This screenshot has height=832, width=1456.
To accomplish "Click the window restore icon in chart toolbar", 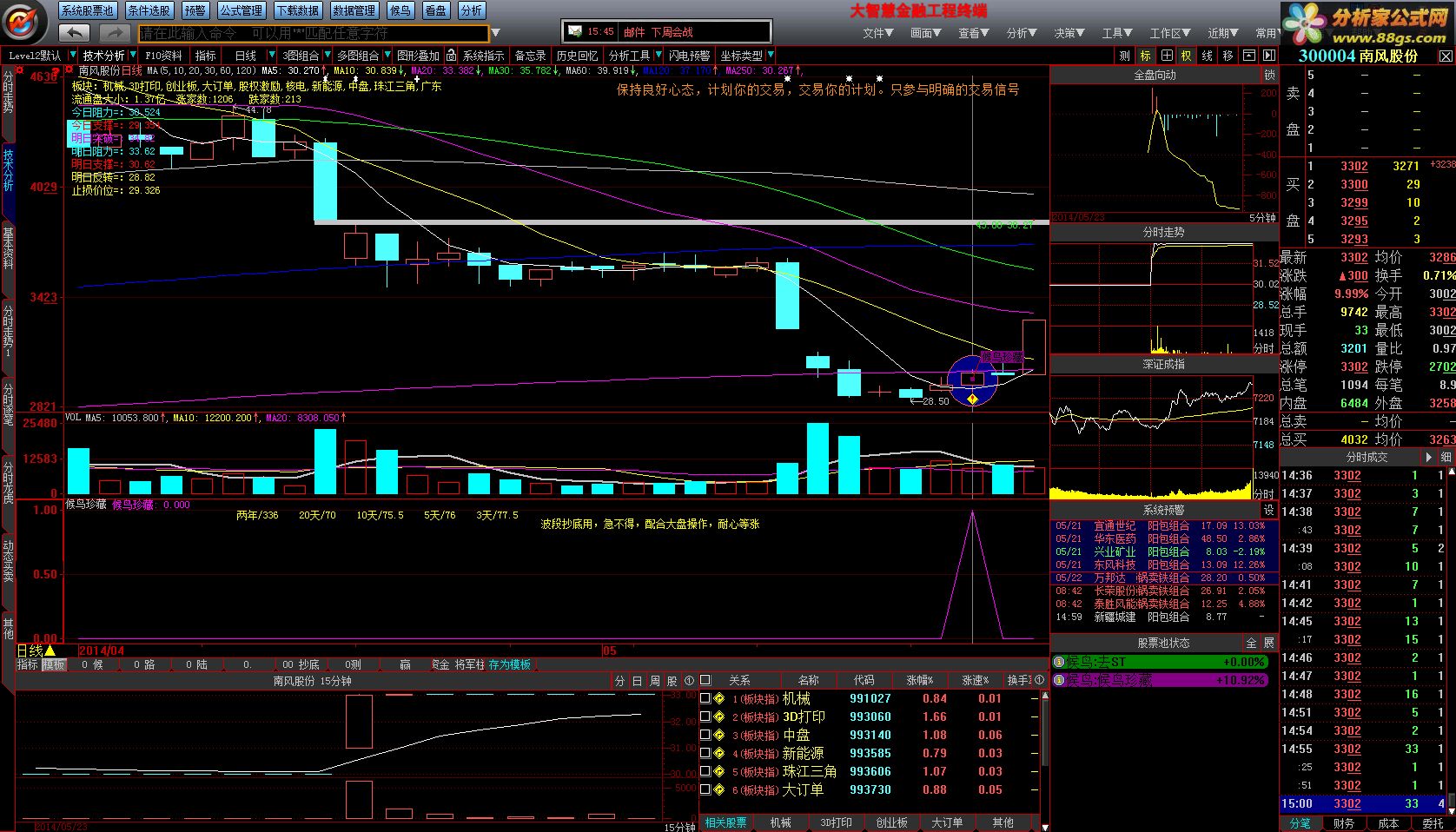I will (x=1248, y=56).
